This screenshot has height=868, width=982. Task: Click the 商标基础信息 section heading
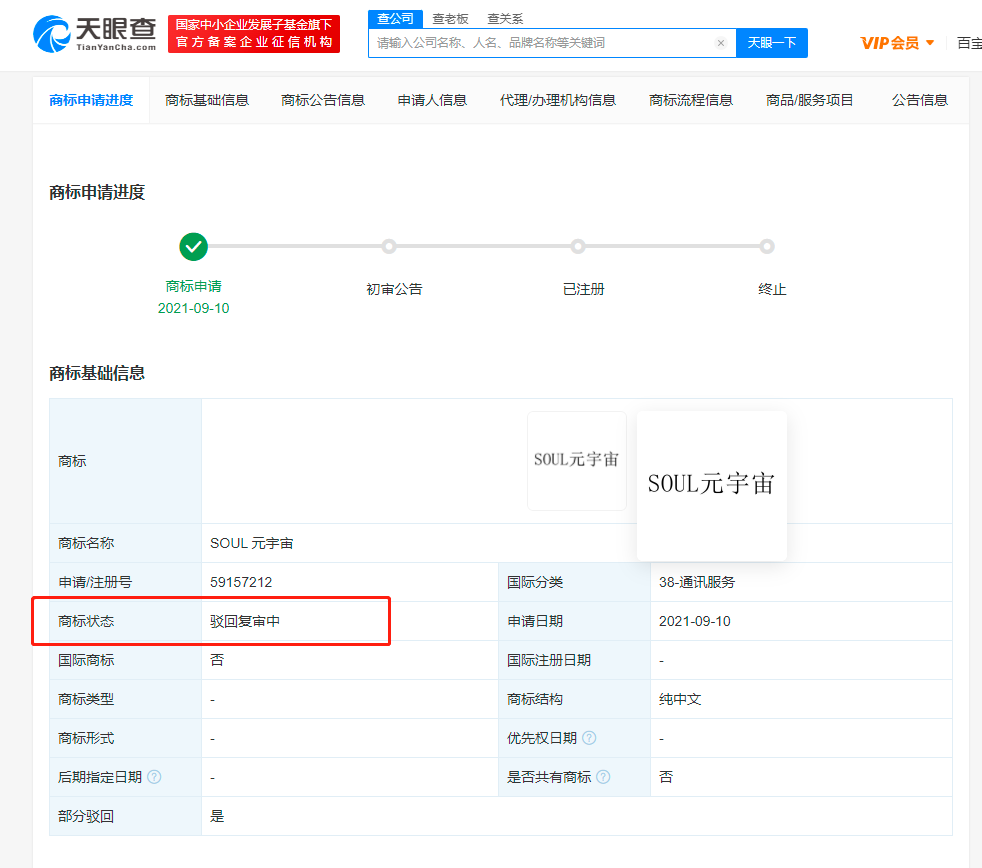[97, 373]
